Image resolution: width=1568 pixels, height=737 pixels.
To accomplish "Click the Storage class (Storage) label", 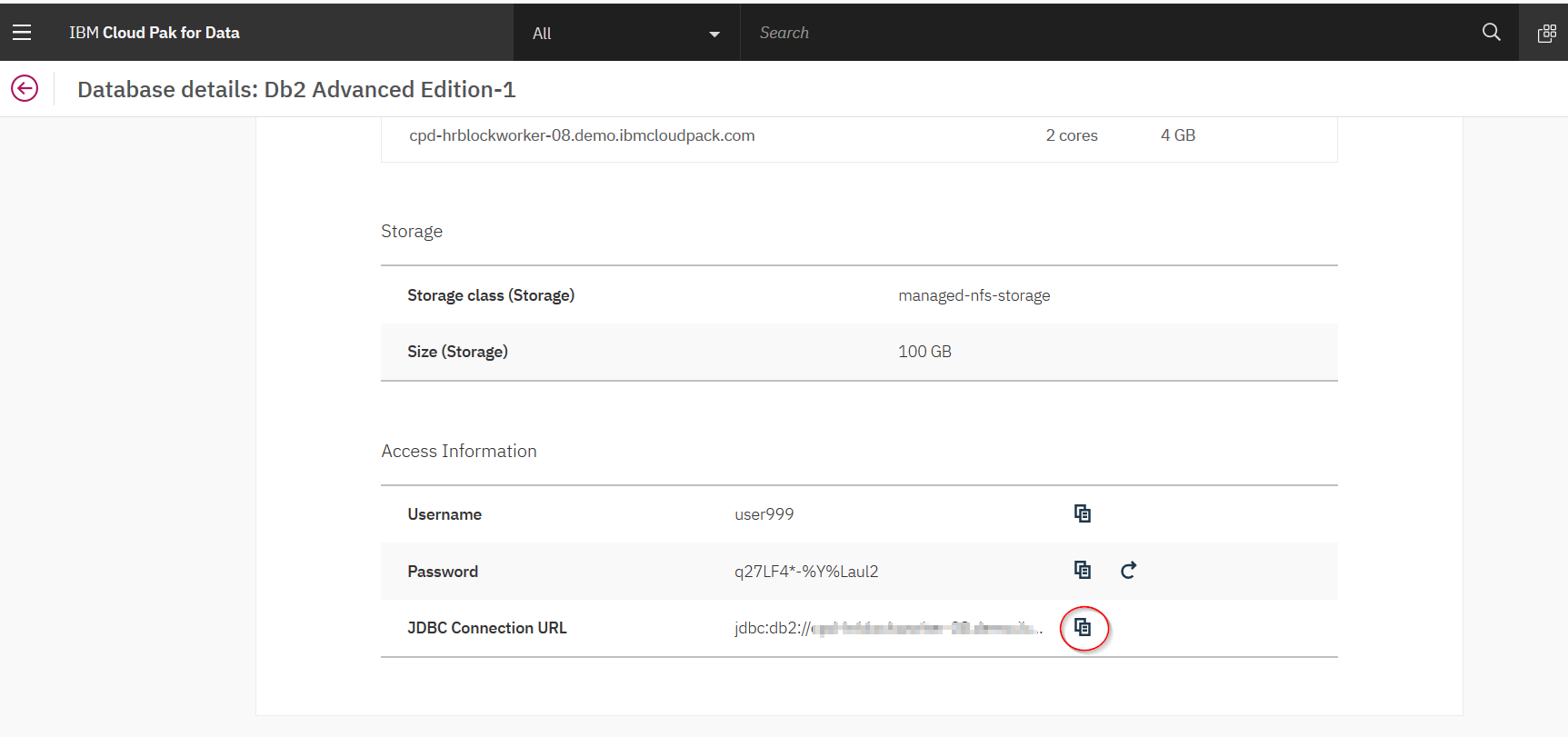I will pyautogui.click(x=491, y=295).
